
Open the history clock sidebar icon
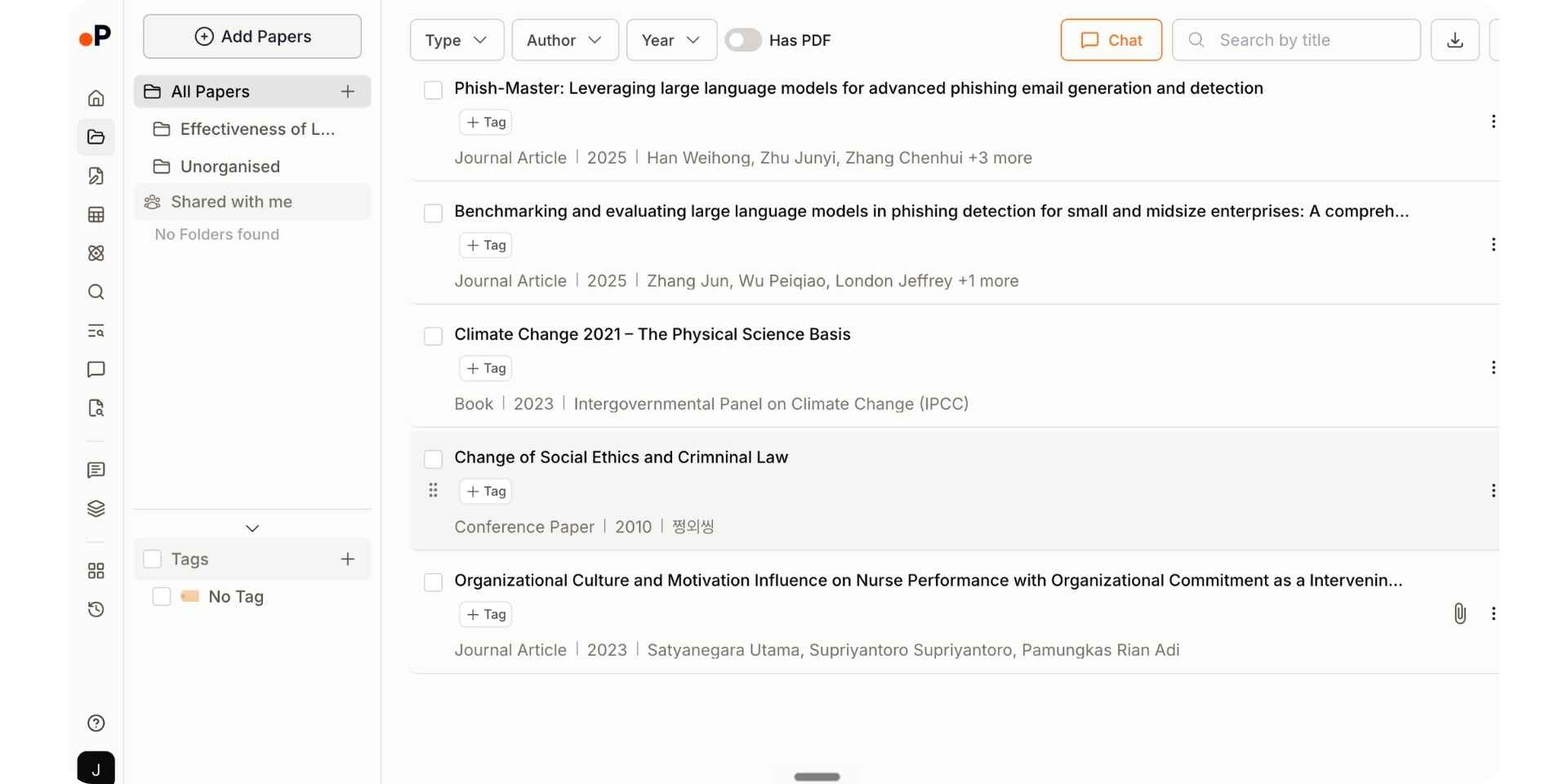[96, 609]
